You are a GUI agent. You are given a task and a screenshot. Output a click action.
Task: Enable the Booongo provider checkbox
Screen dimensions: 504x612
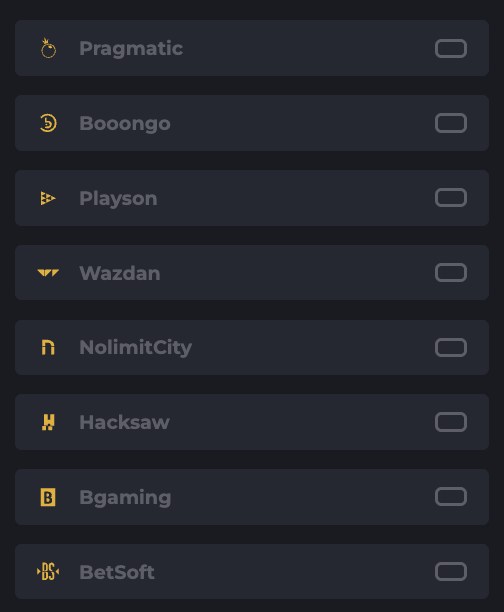pos(451,123)
